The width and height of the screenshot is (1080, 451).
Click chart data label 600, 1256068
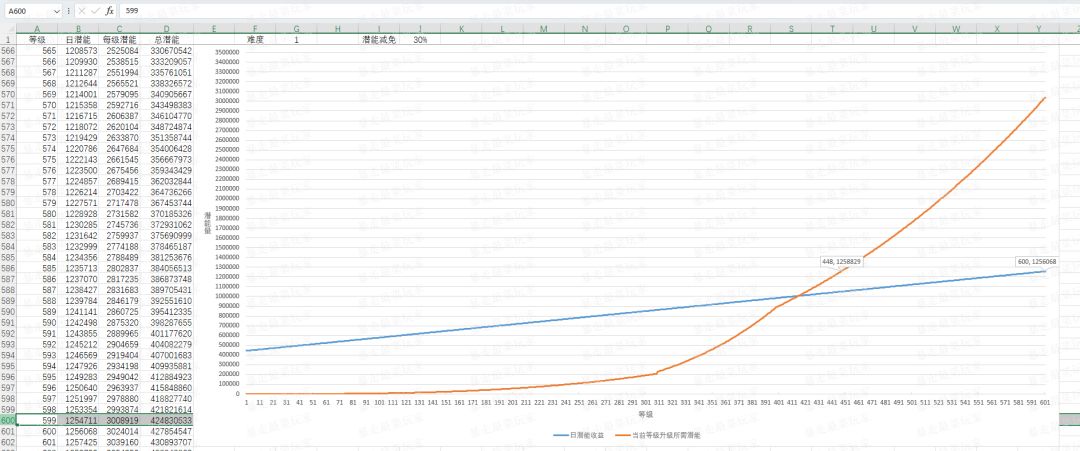pos(1038,261)
